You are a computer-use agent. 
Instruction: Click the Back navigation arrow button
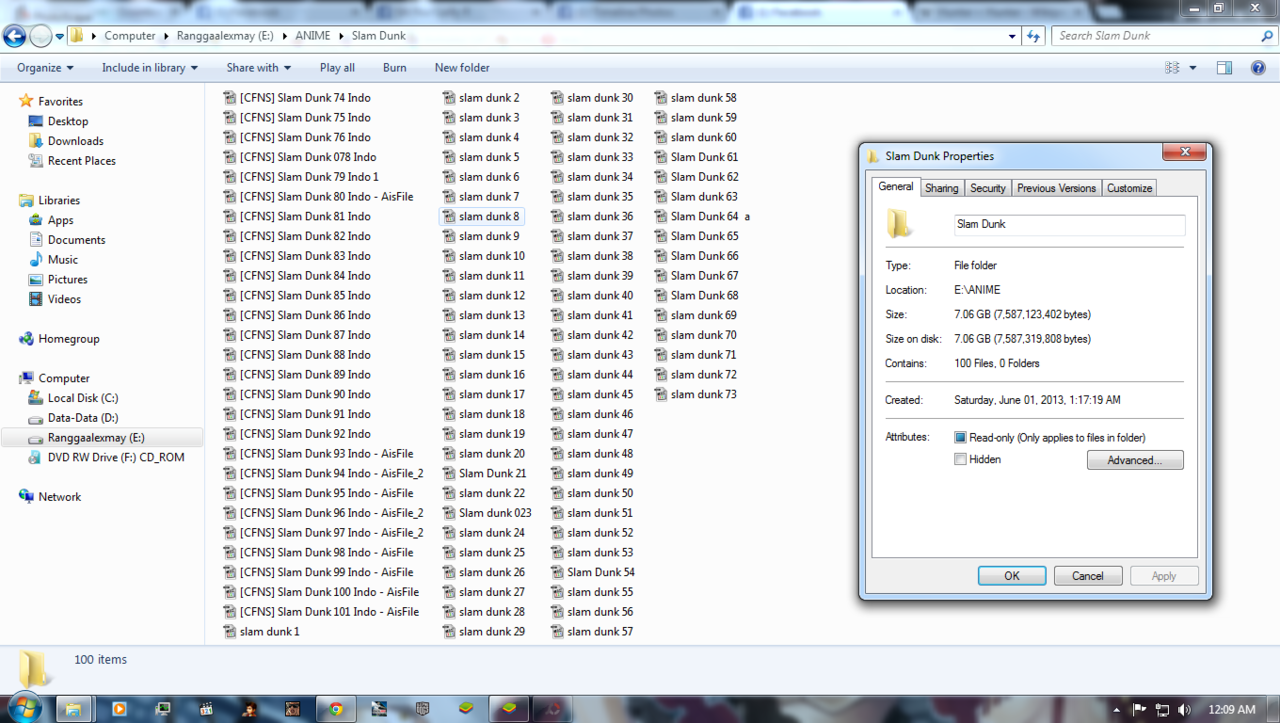(14, 36)
